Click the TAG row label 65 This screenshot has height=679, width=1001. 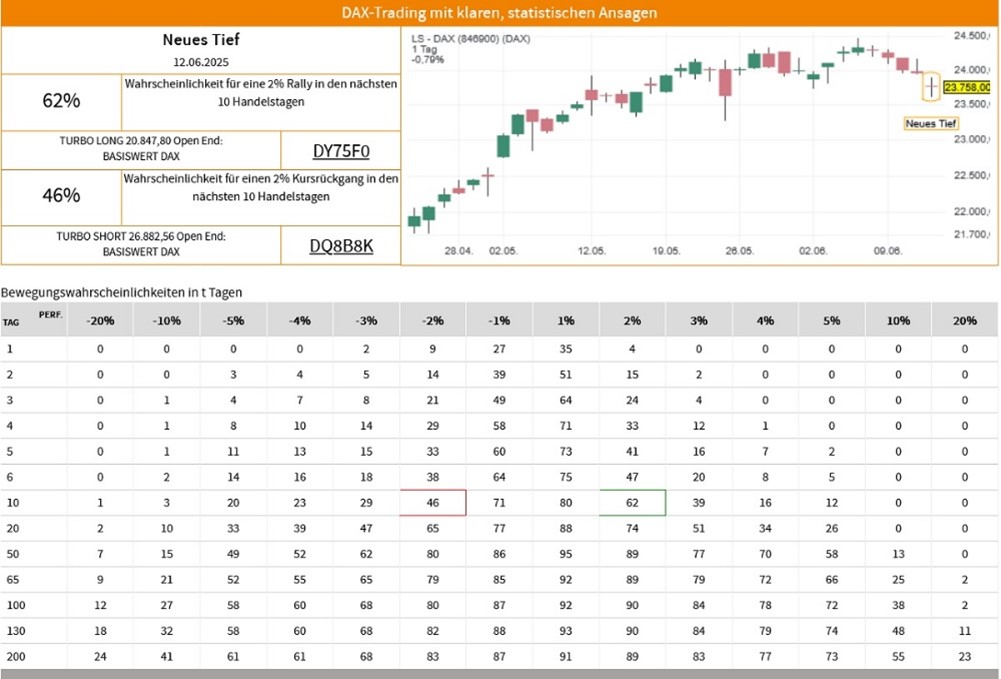(x=13, y=580)
